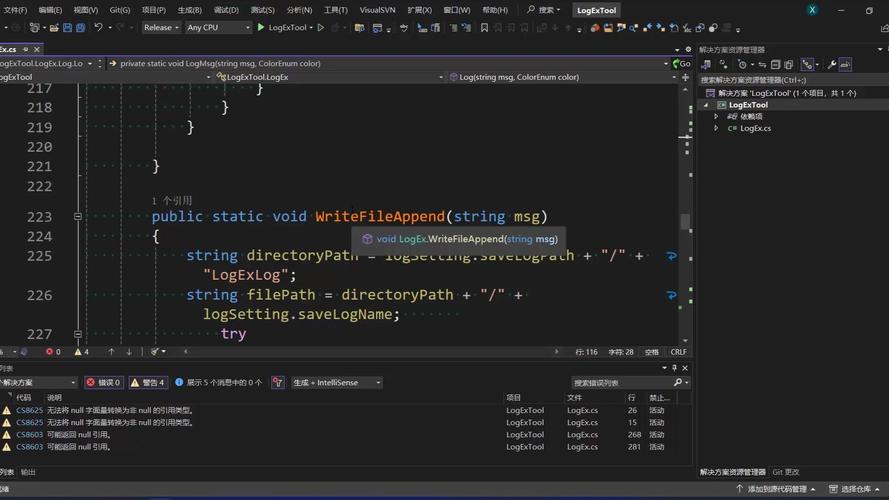Start without debugging using hollow play icon
This screenshot has height=500, width=889.
[321, 27]
